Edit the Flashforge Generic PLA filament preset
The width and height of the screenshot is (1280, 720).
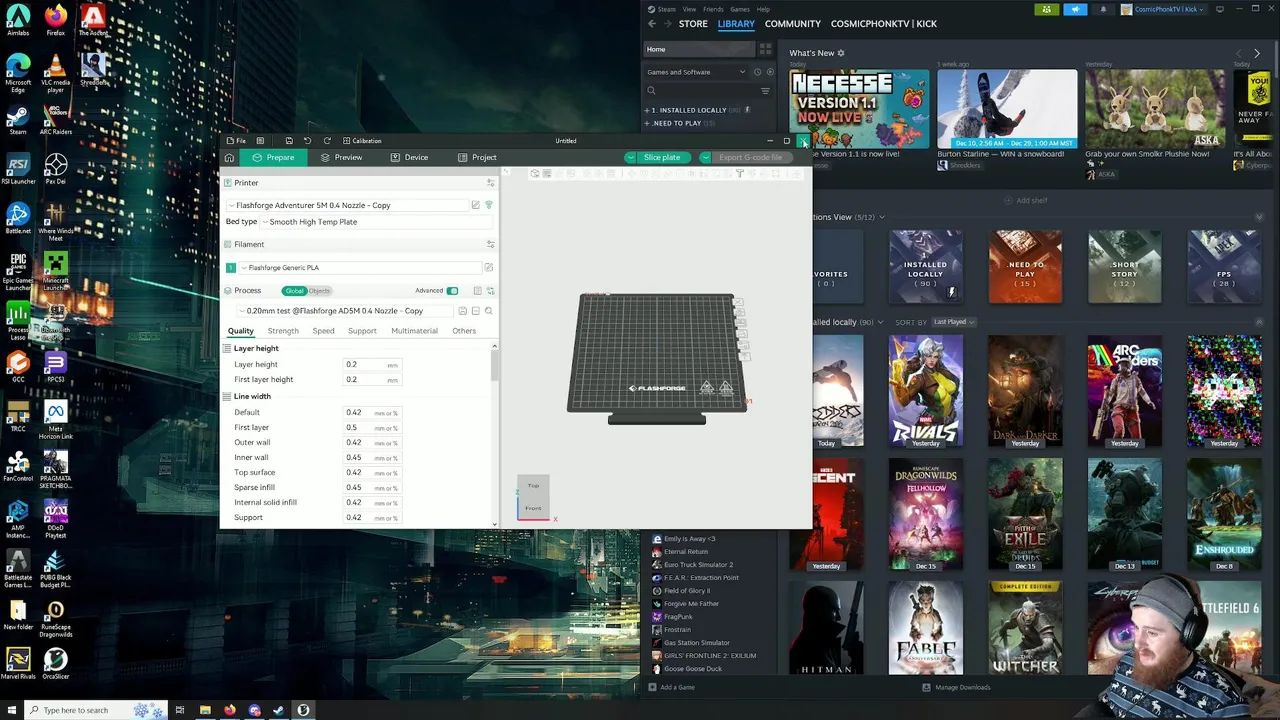coord(489,268)
